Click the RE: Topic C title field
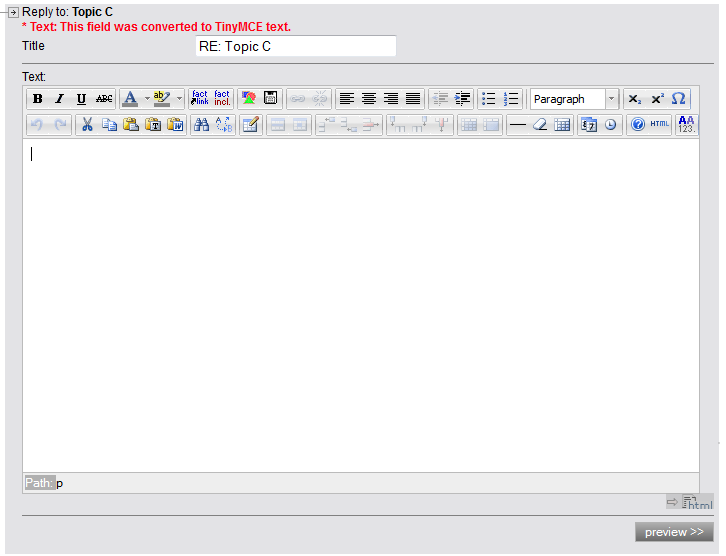This screenshot has width=726, height=556. pos(296,46)
